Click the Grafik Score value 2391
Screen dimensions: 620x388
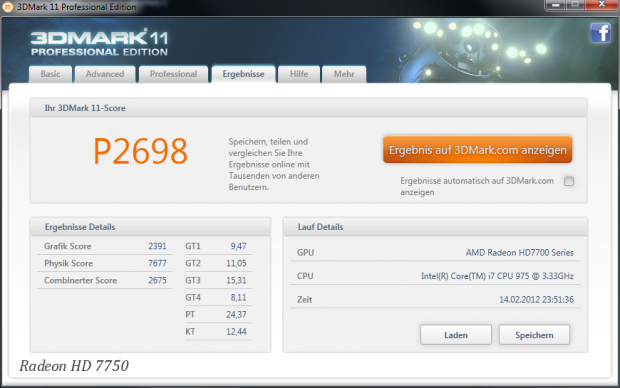pos(157,246)
